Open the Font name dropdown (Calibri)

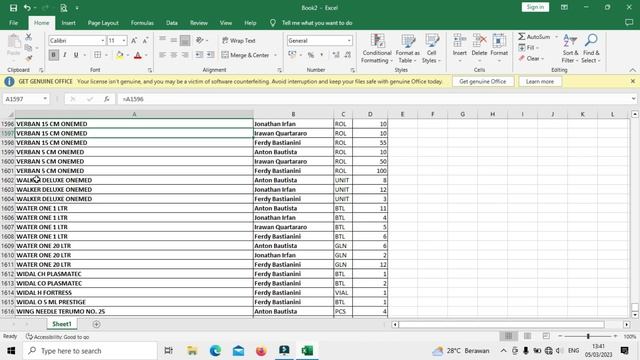pyautogui.click(x=102, y=40)
